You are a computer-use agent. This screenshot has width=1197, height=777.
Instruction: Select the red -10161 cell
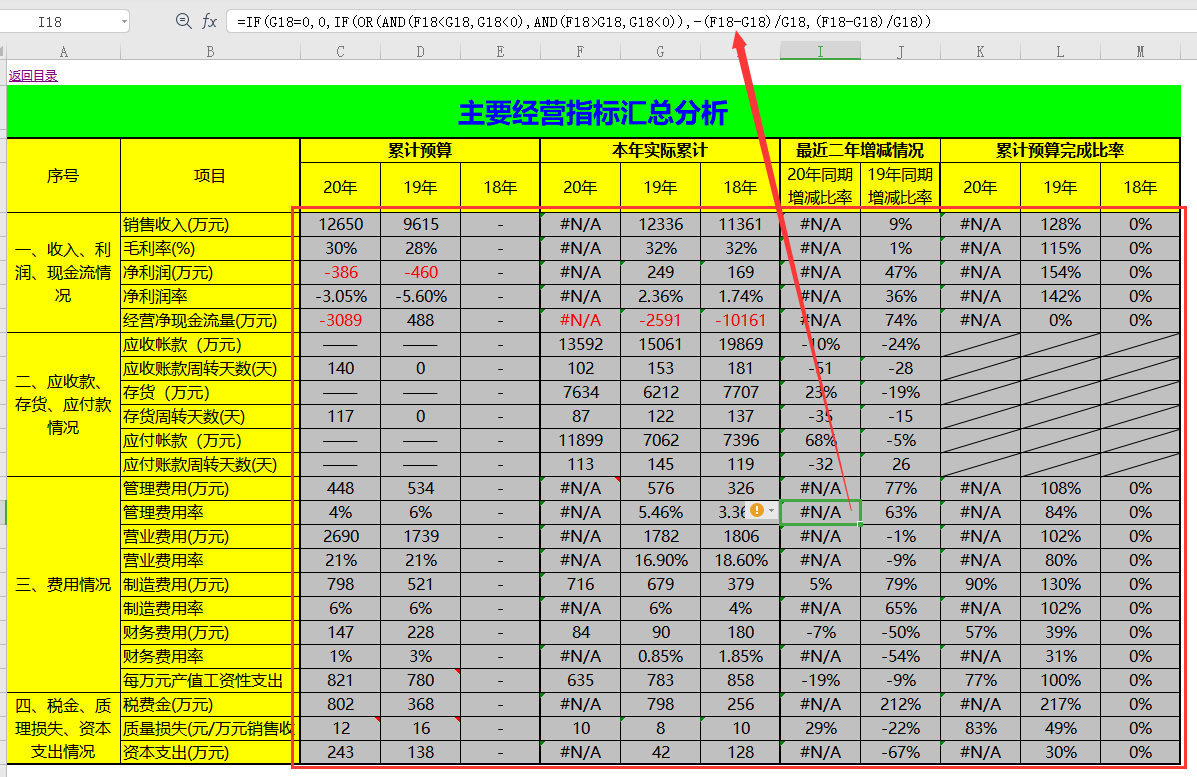(x=740, y=321)
